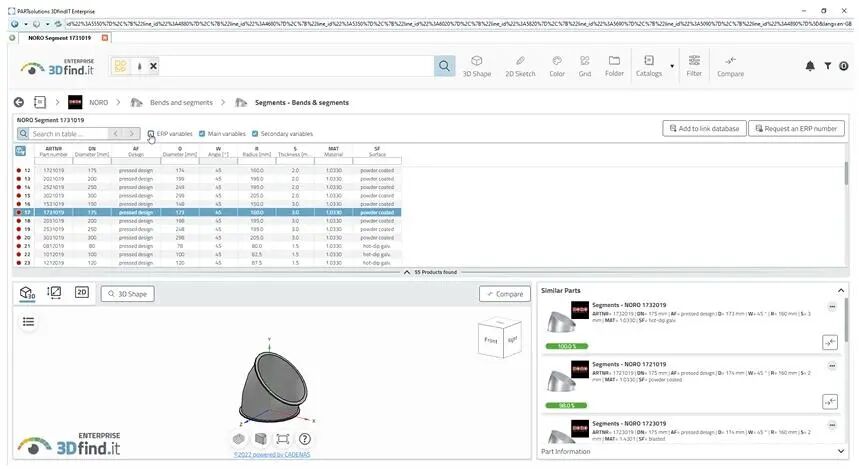Open the viewer help question mark
This screenshot has height=469, width=859.
(x=305, y=439)
